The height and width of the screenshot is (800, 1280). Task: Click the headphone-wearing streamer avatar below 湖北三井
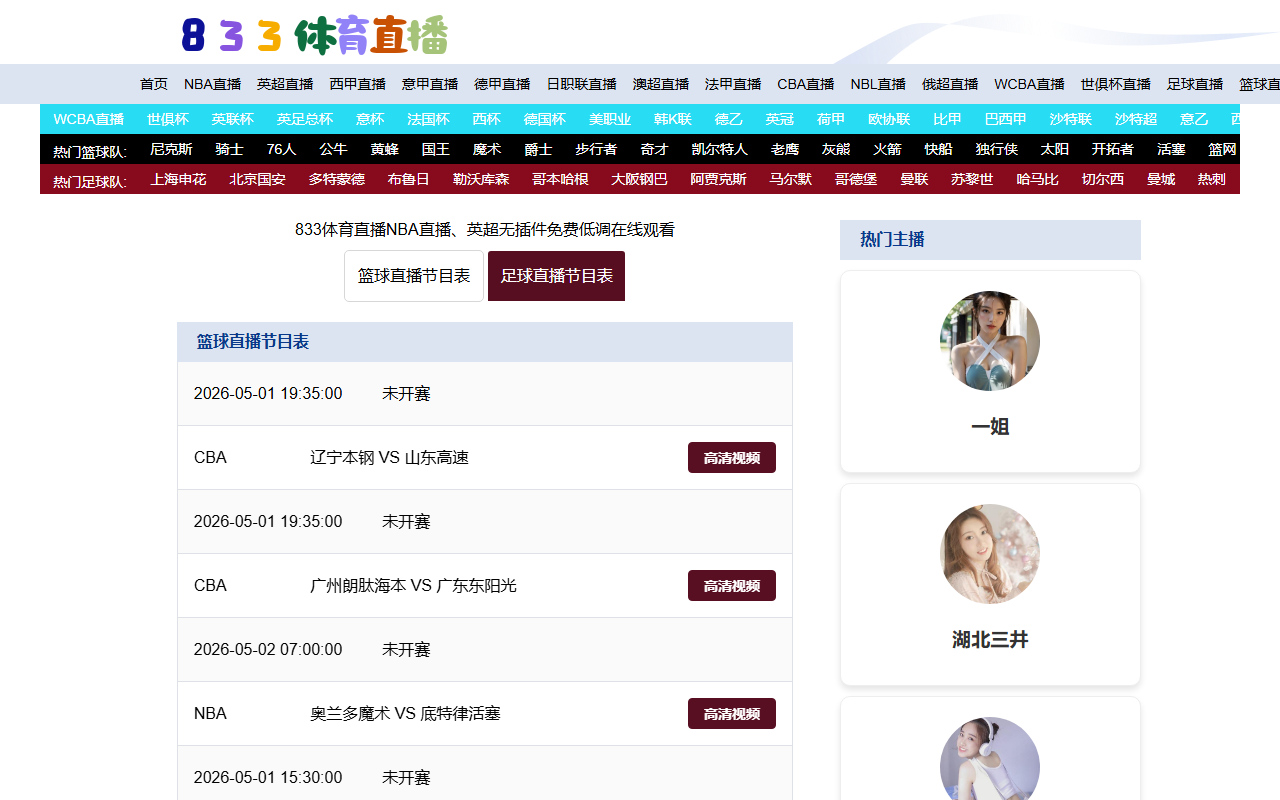click(x=990, y=760)
